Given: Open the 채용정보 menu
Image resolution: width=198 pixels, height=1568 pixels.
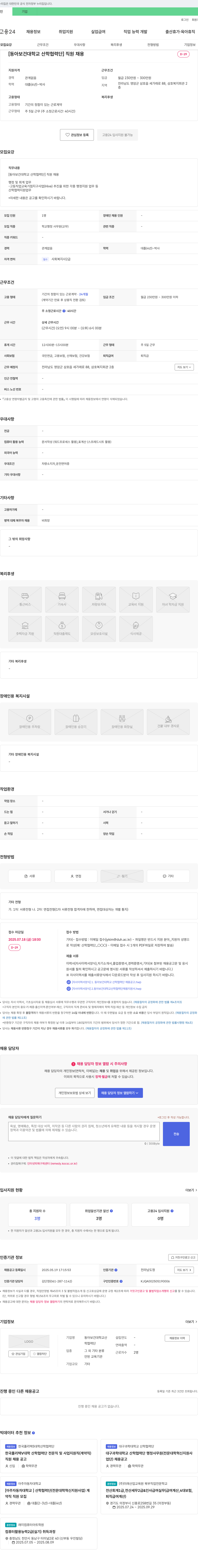Looking at the screenshot, I should pos(33,32).
